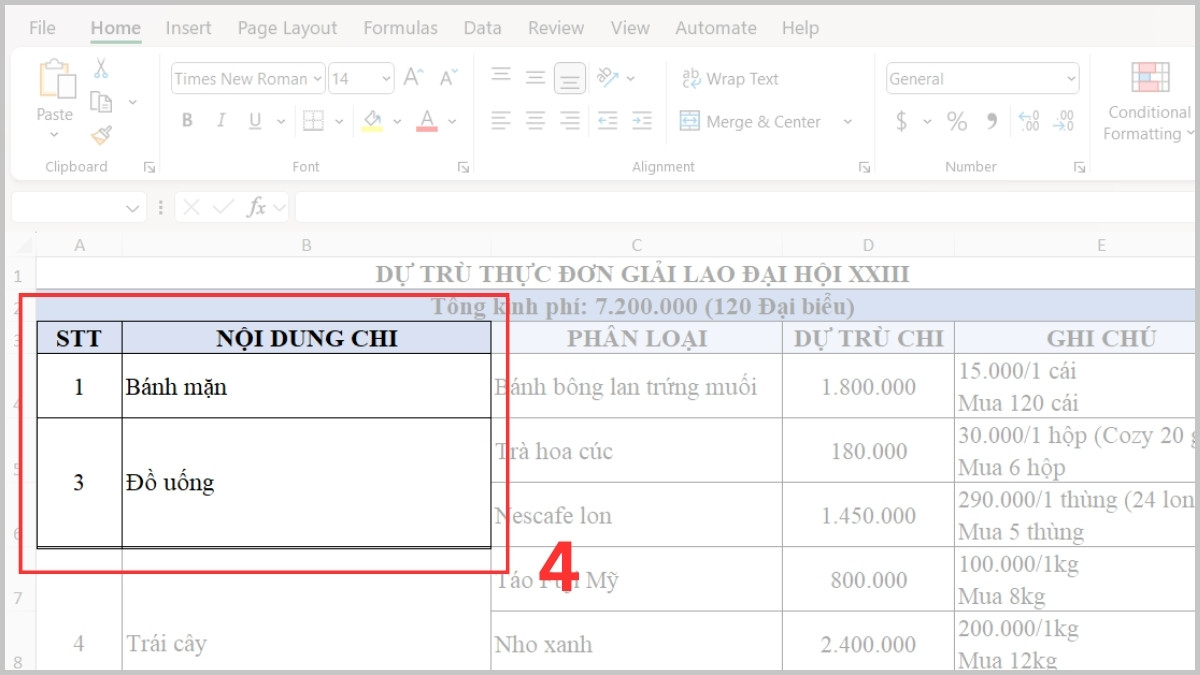Viewport: 1200px width, 675px height.
Task: Click the Merge & Center button
Action: pos(751,121)
